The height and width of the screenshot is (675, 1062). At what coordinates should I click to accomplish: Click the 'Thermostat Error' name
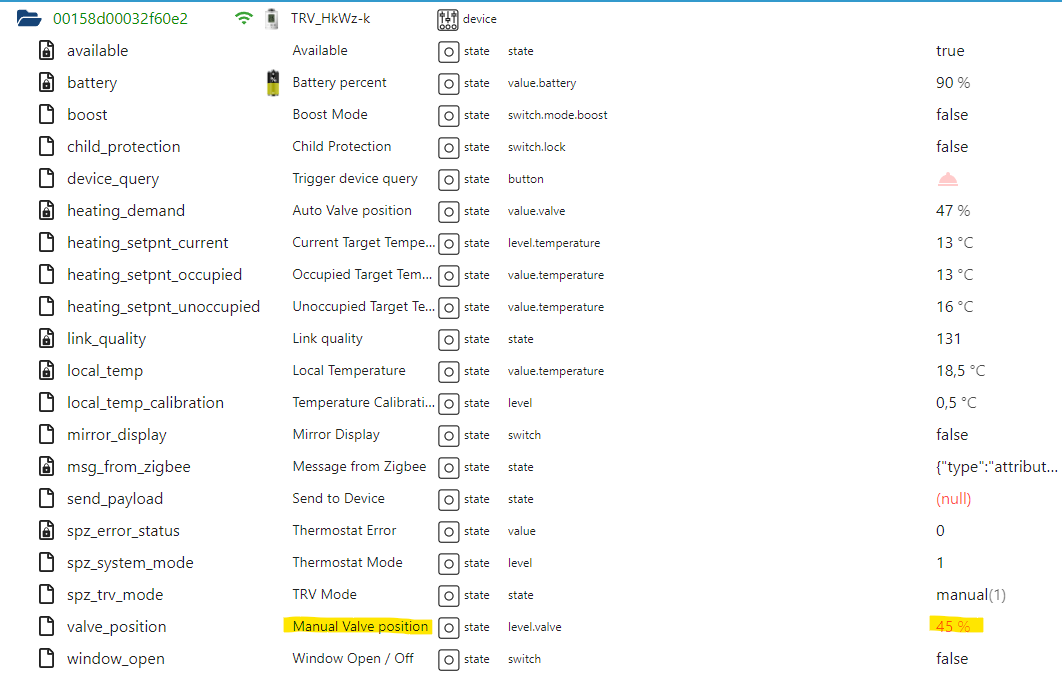click(344, 530)
